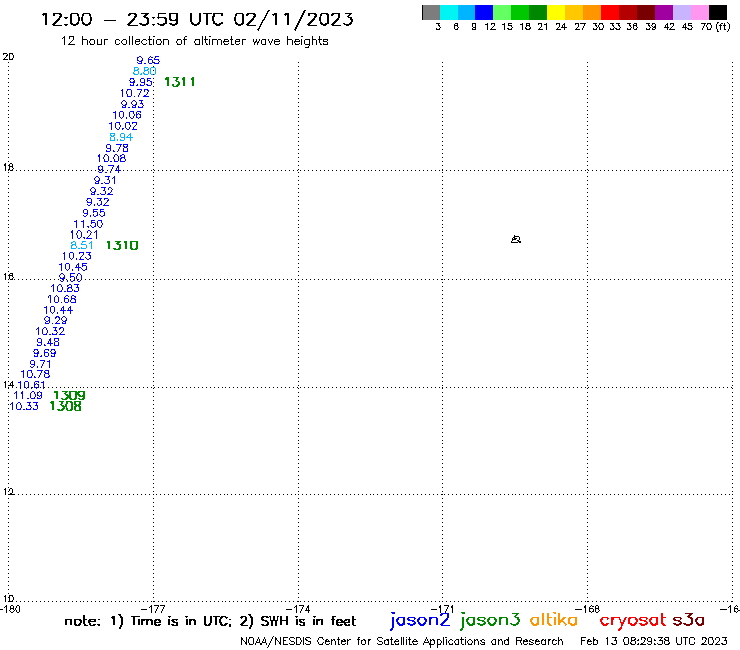Click the light blue 8.51 wave height

click(82, 245)
